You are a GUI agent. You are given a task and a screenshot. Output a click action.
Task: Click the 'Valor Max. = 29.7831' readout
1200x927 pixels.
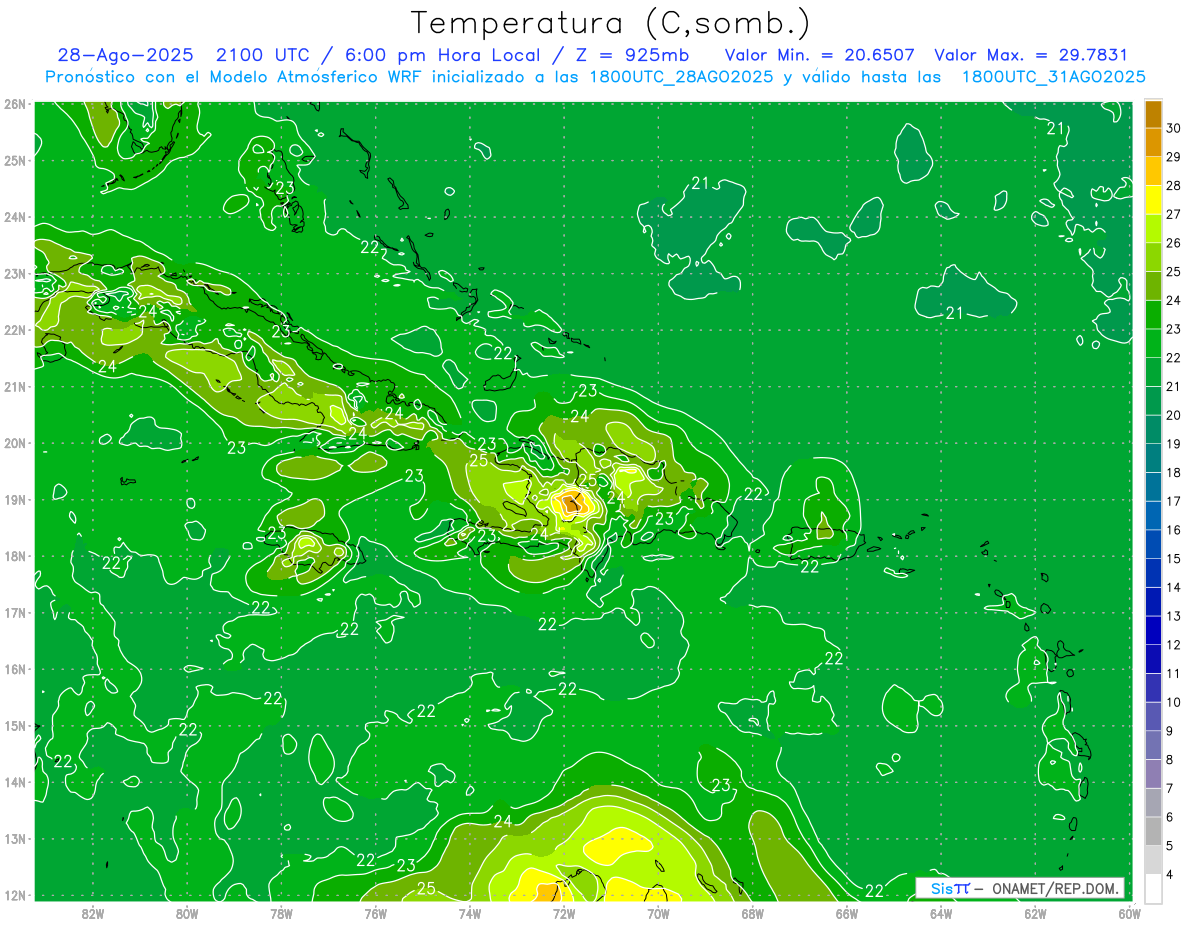click(1031, 56)
